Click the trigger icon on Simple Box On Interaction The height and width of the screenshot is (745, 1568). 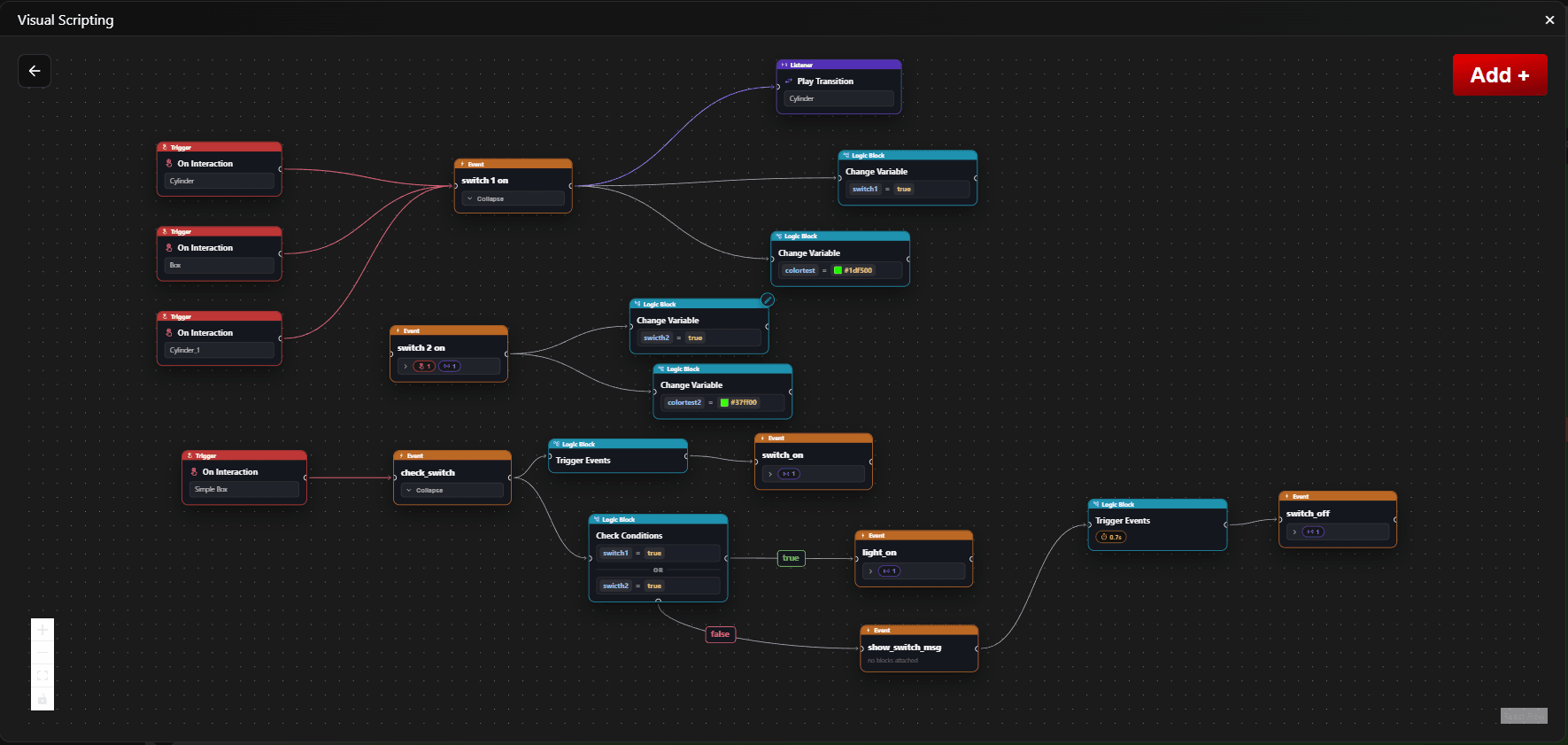pos(194,472)
